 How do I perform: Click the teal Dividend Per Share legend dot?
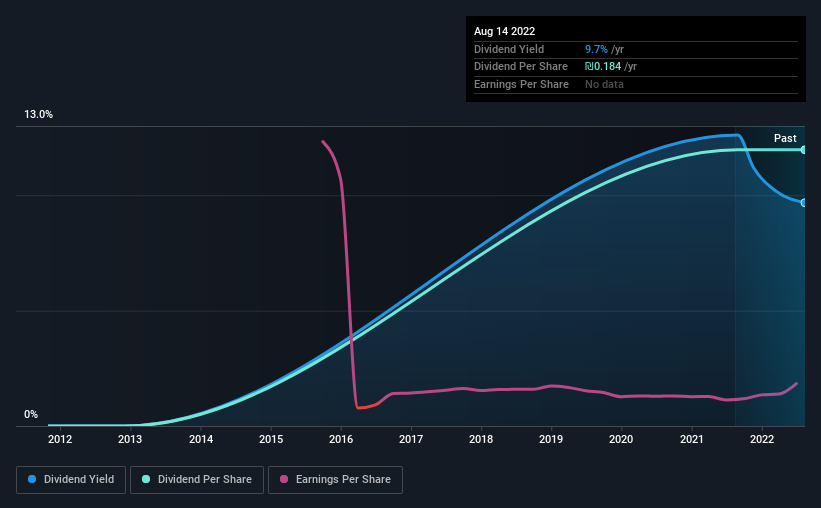146,479
